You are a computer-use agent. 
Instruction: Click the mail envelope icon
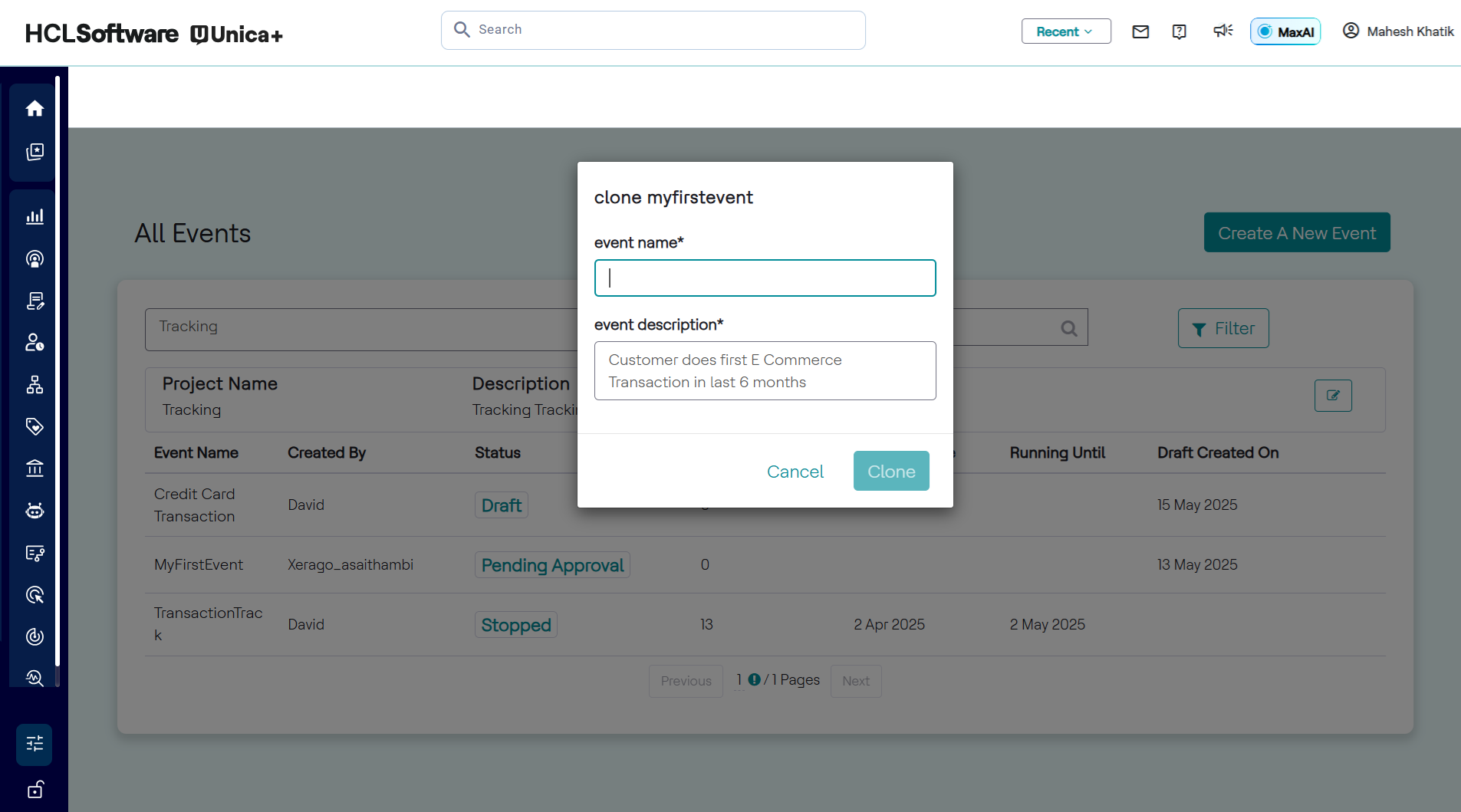pos(1140,31)
